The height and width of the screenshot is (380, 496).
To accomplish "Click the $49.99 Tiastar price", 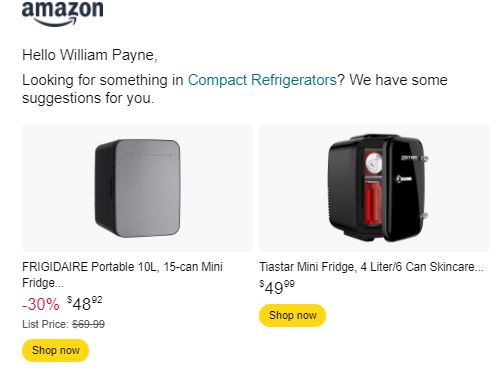I will (x=277, y=287).
